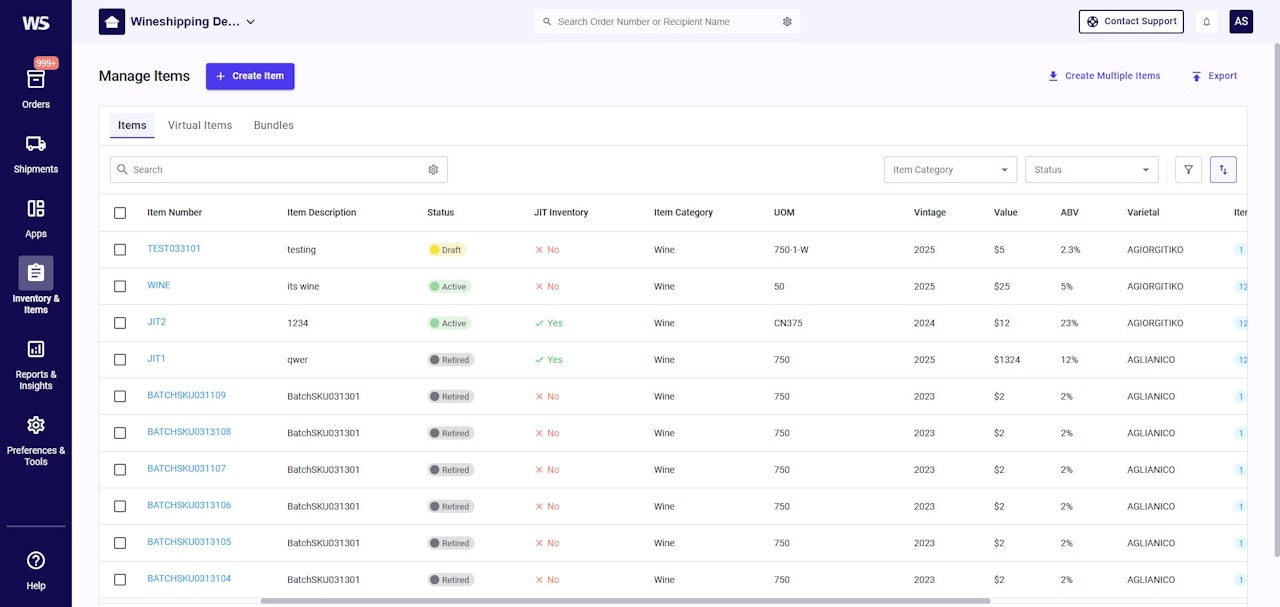Tick the select-all header checkbox
This screenshot has width=1280, height=607.
[120, 213]
